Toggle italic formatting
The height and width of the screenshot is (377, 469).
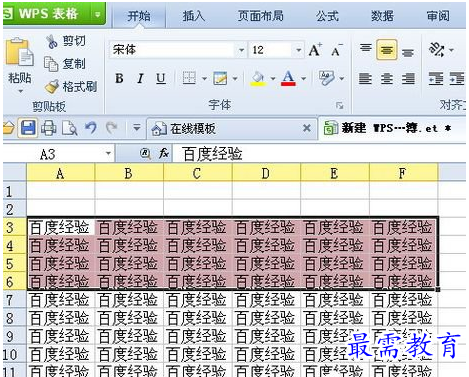pyautogui.click(x=140, y=79)
